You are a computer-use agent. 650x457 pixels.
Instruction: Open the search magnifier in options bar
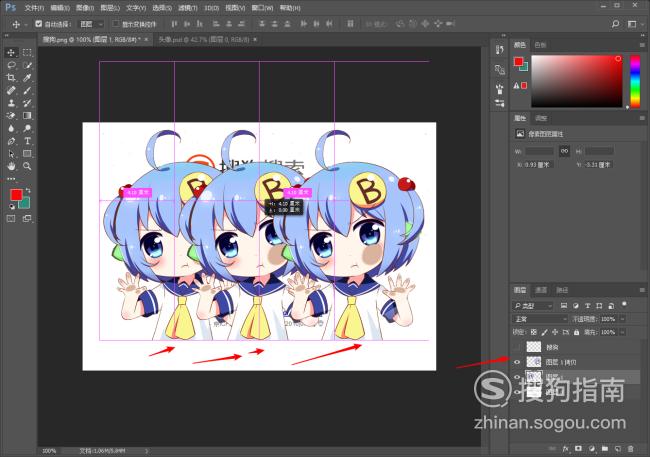tap(616, 24)
